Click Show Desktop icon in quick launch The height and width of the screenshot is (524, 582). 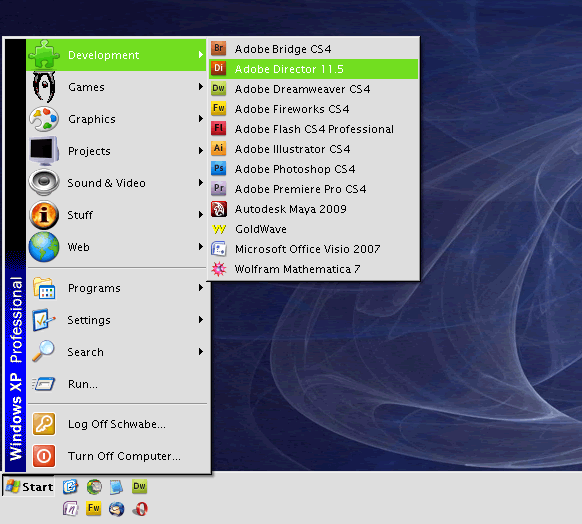tap(70, 487)
